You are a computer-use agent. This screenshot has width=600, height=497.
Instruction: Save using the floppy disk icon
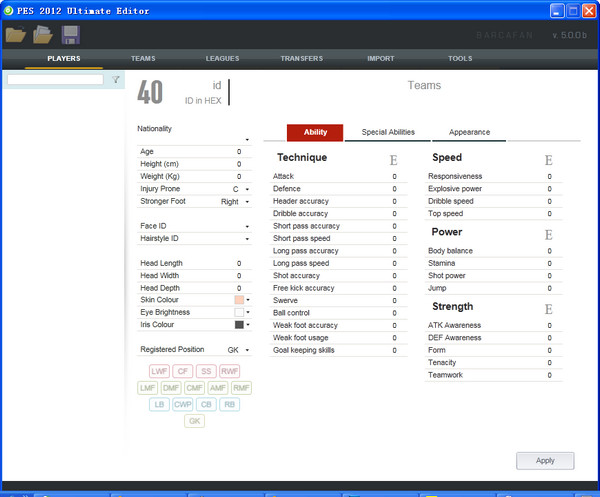coord(71,35)
